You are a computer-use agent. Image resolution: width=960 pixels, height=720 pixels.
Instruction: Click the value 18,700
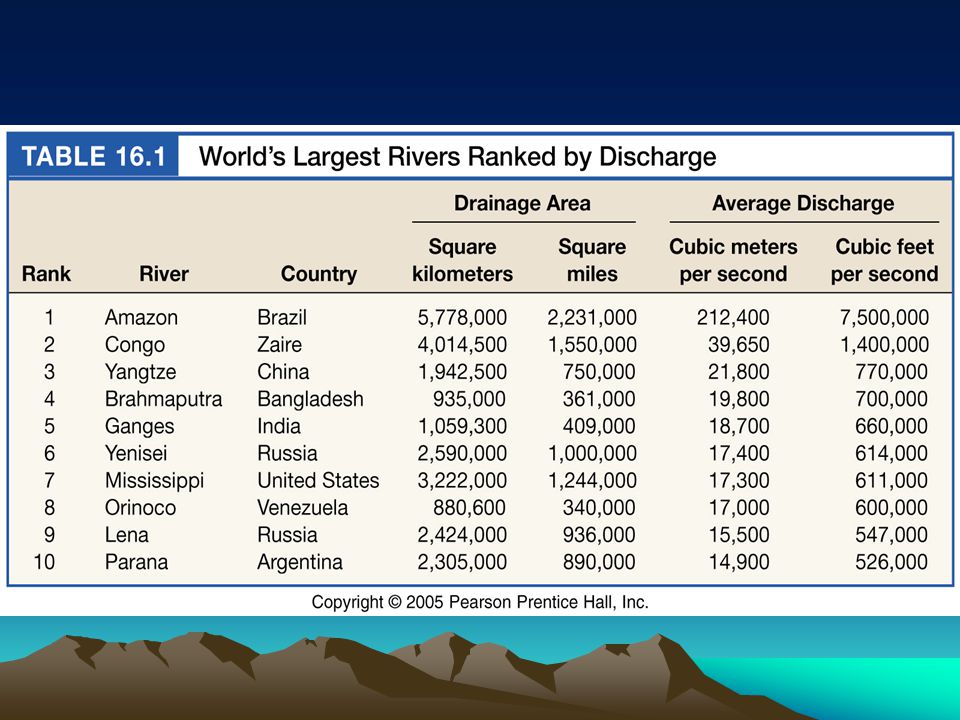tap(739, 427)
